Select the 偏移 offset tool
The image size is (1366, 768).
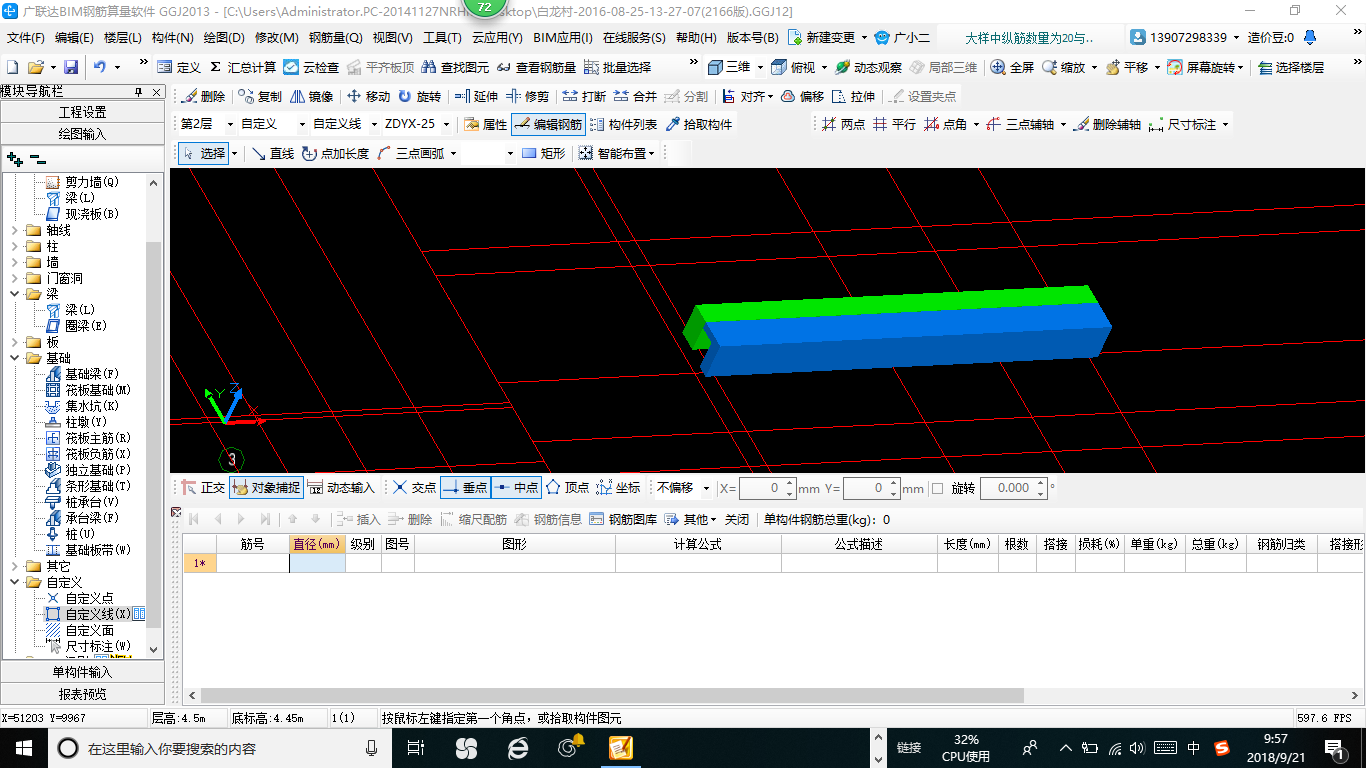pyautogui.click(x=802, y=97)
